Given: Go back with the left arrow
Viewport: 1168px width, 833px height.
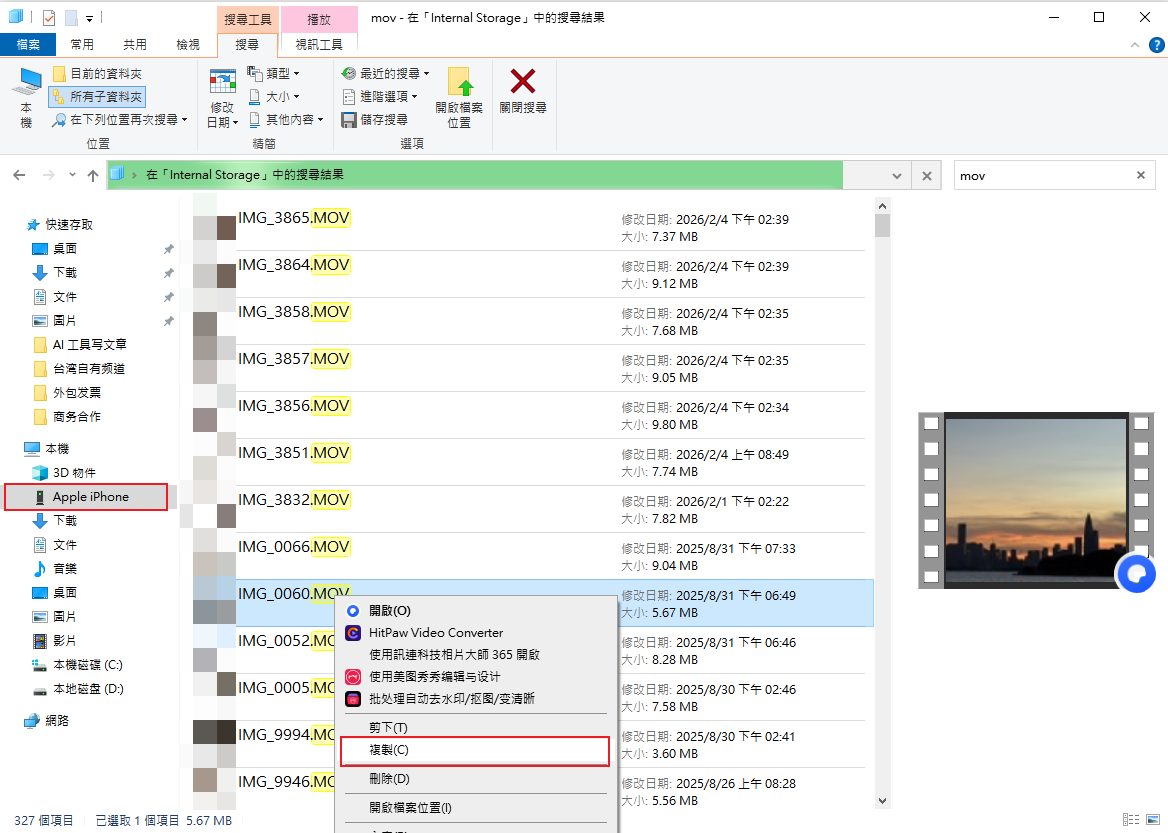Looking at the screenshot, I should coord(19,175).
